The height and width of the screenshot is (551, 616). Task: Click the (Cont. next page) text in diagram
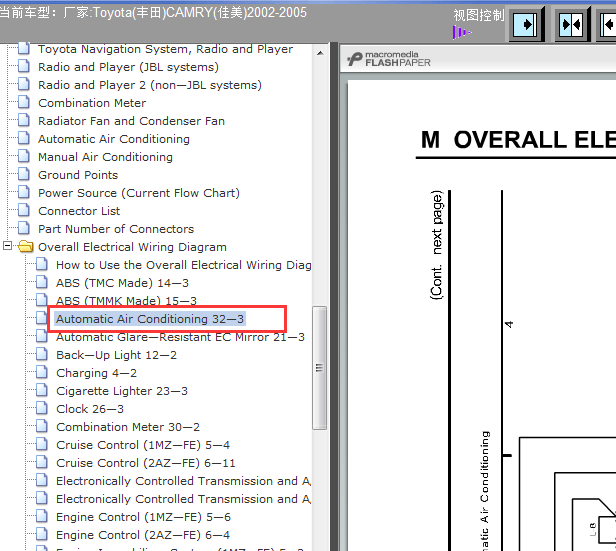tap(436, 245)
